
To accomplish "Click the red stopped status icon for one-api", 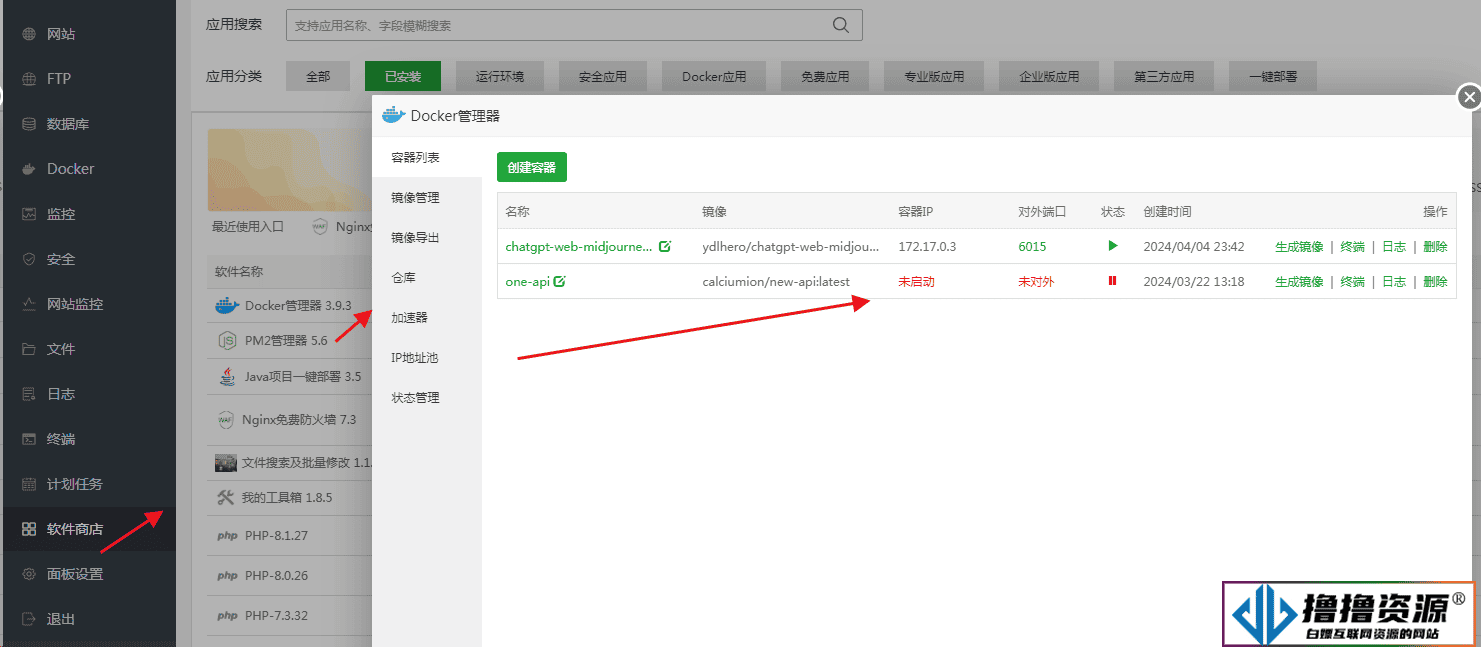I will pos(1112,281).
